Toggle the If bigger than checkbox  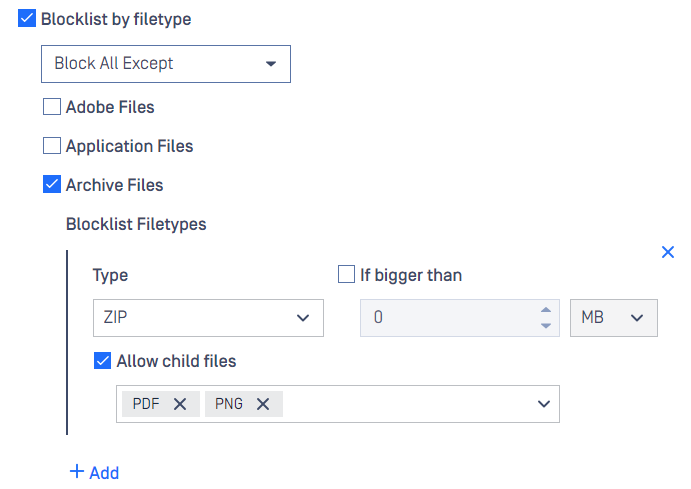(x=347, y=274)
